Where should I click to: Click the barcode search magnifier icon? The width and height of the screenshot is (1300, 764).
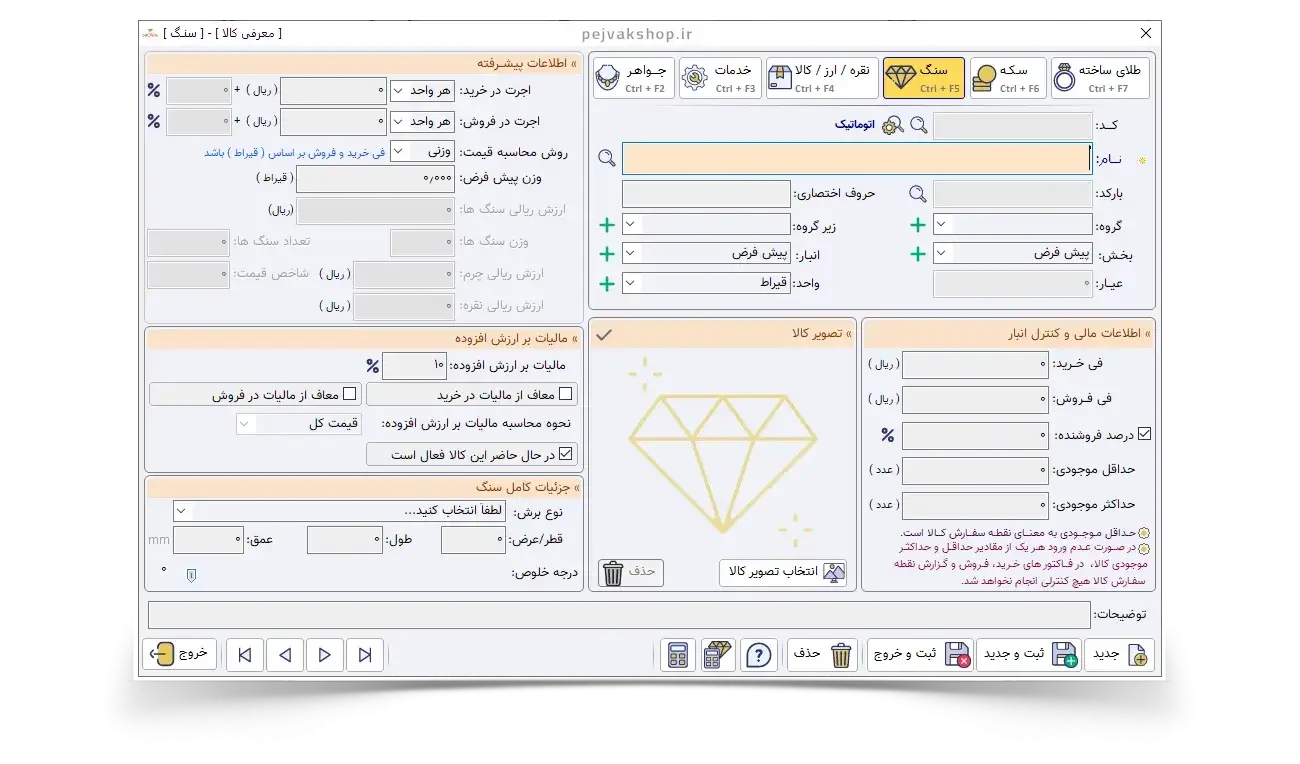917,194
